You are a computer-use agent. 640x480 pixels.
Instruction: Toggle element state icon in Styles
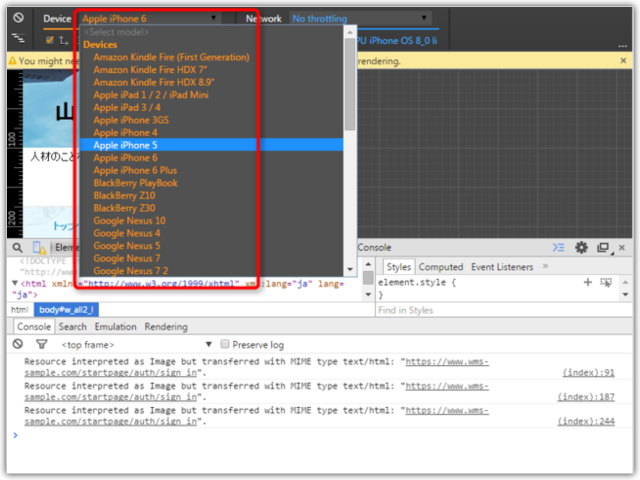point(606,282)
